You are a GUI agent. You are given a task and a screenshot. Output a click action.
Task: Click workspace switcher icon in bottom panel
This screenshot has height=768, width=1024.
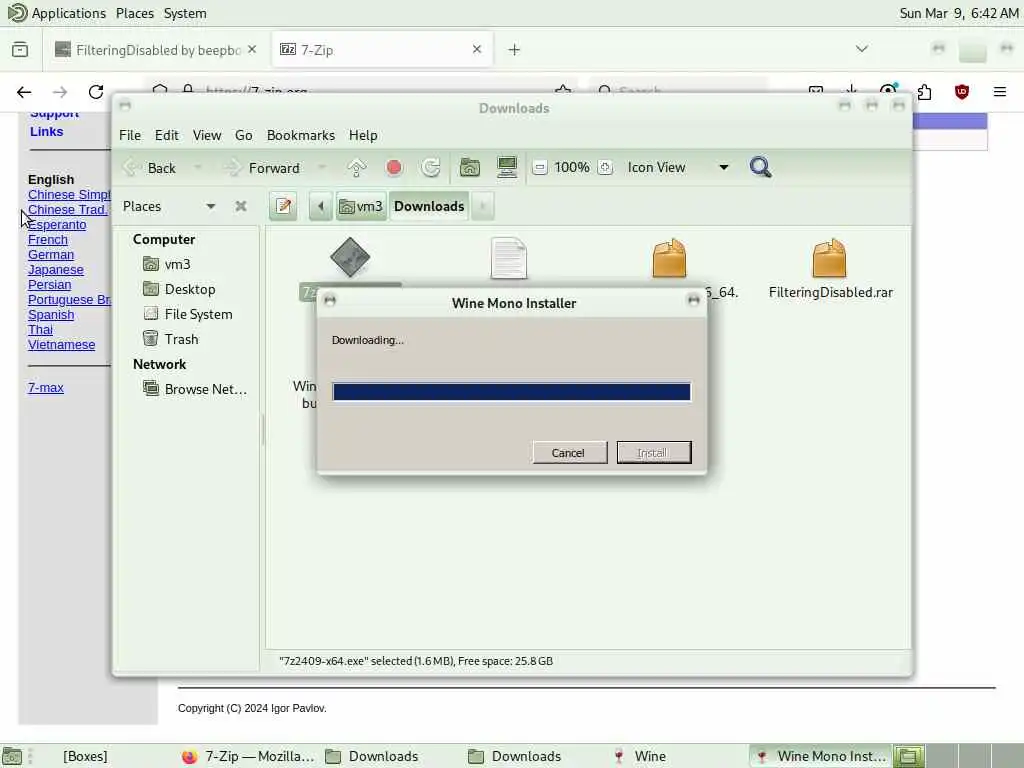[908, 756]
